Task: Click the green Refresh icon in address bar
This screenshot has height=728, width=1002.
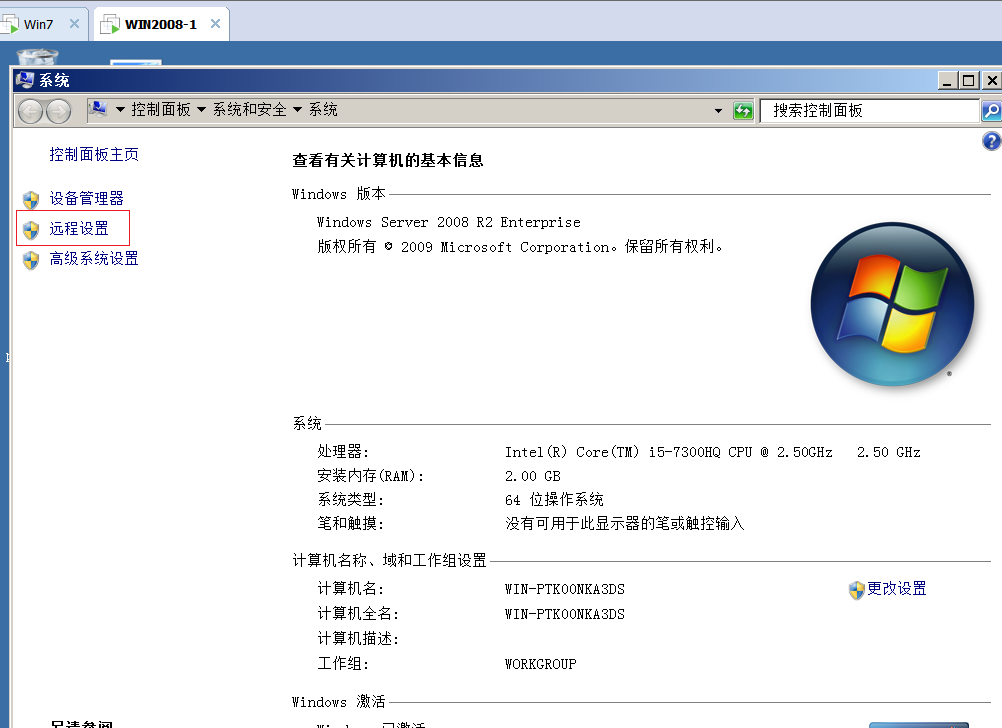Action: (x=743, y=111)
